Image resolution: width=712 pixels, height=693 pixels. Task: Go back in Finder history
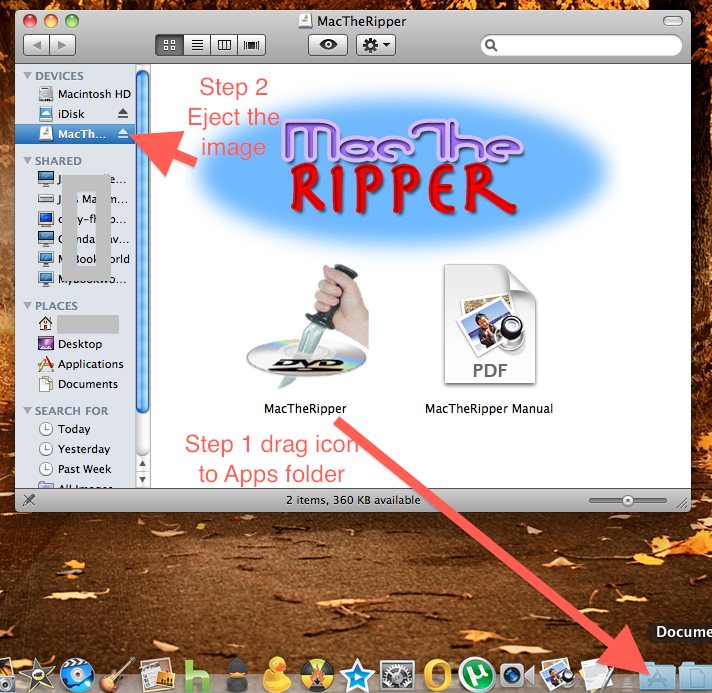36,45
